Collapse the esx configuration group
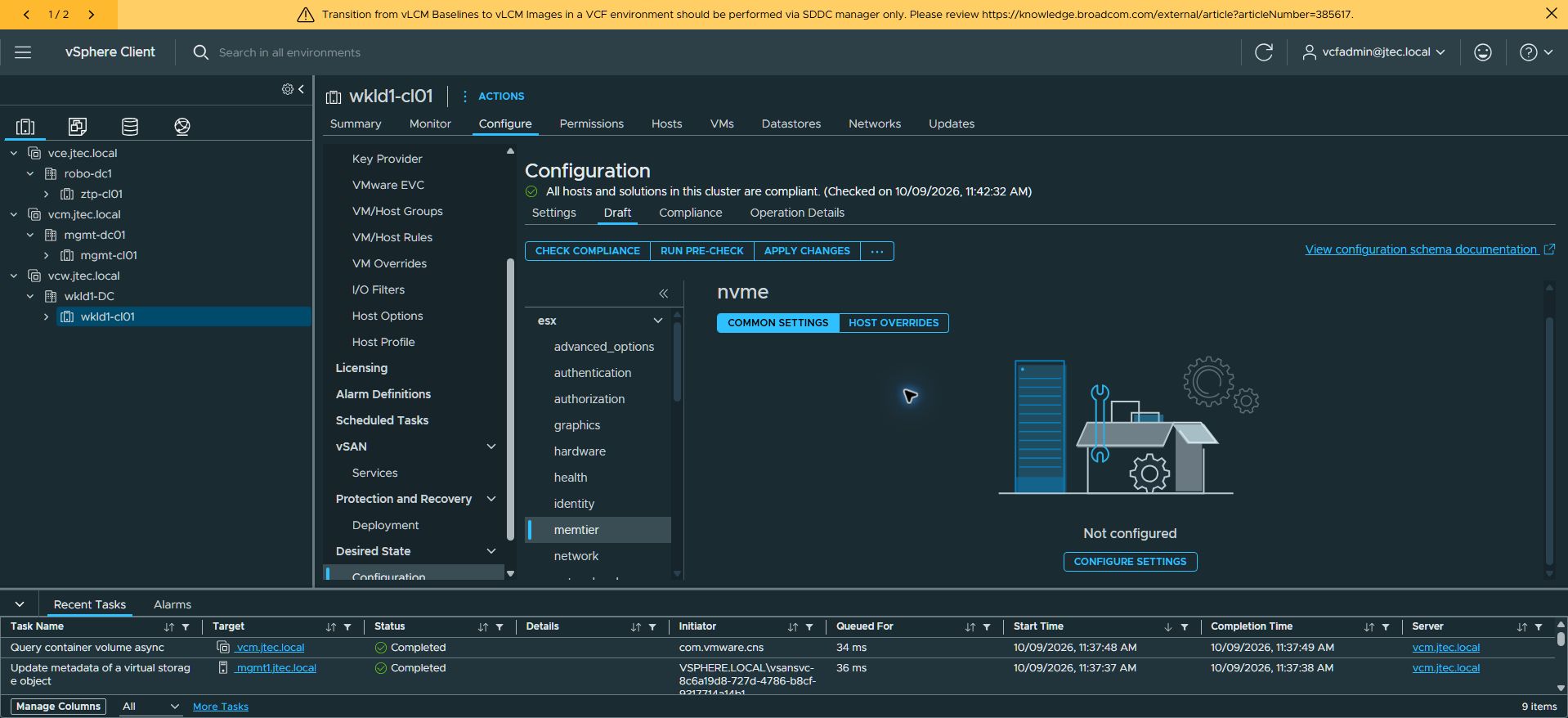The image size is (1568, 718). coord(658,321)
